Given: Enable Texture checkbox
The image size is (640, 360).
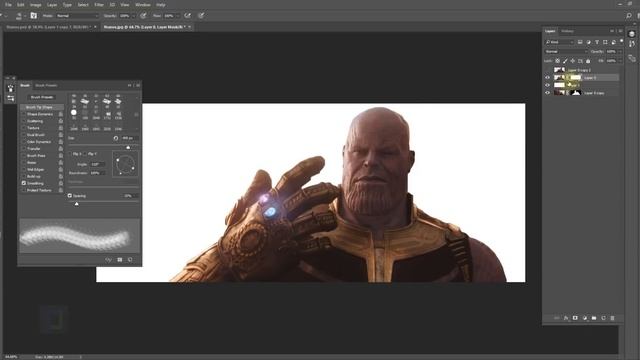Looking at the screenshot, I should (24, 128).
